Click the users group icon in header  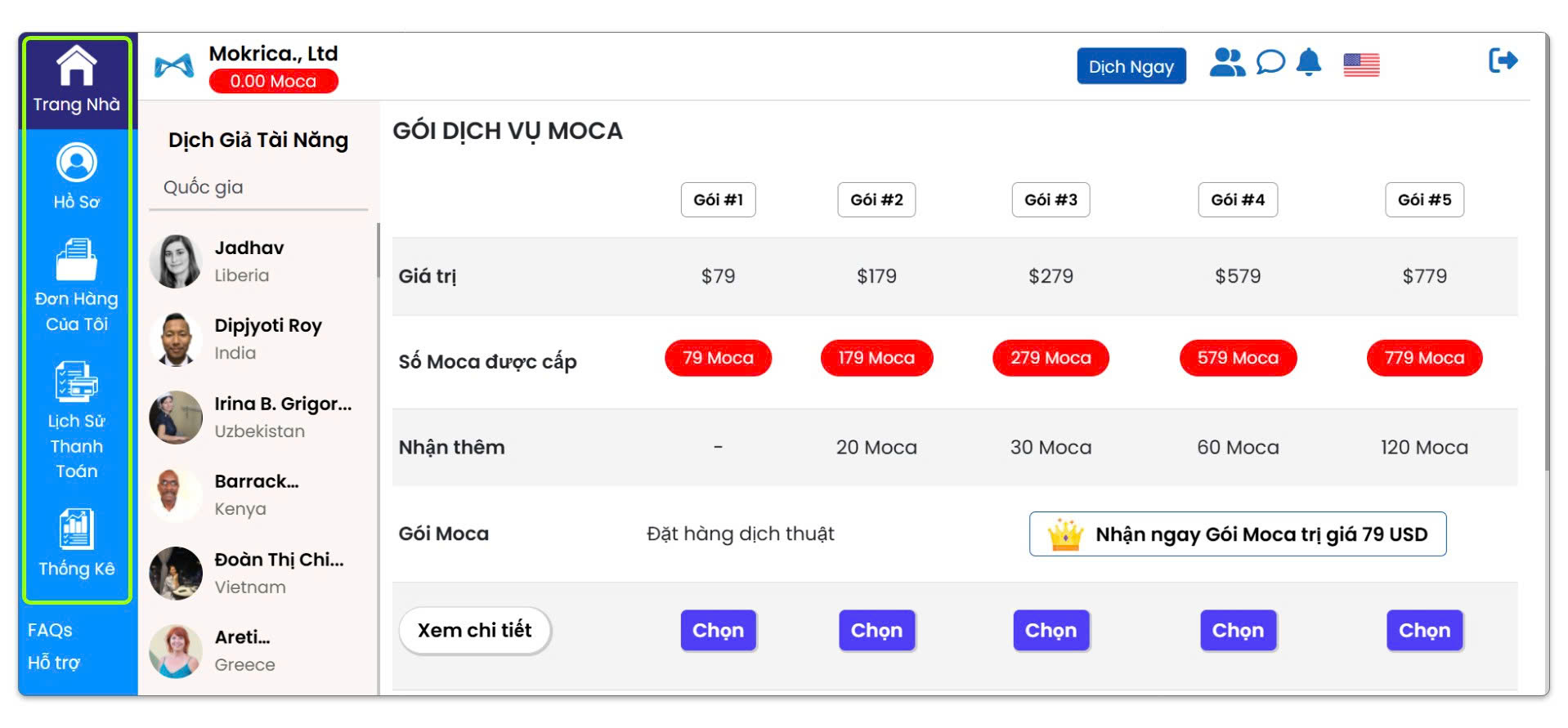(x=1226, y=63)
